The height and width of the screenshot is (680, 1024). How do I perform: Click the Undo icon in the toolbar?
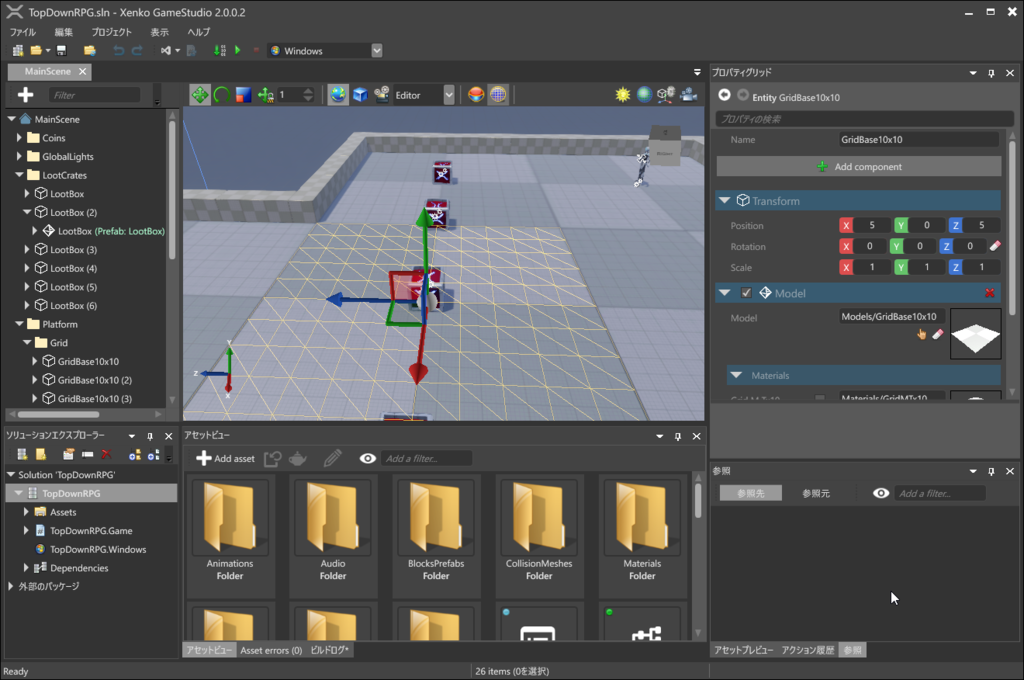117,50
